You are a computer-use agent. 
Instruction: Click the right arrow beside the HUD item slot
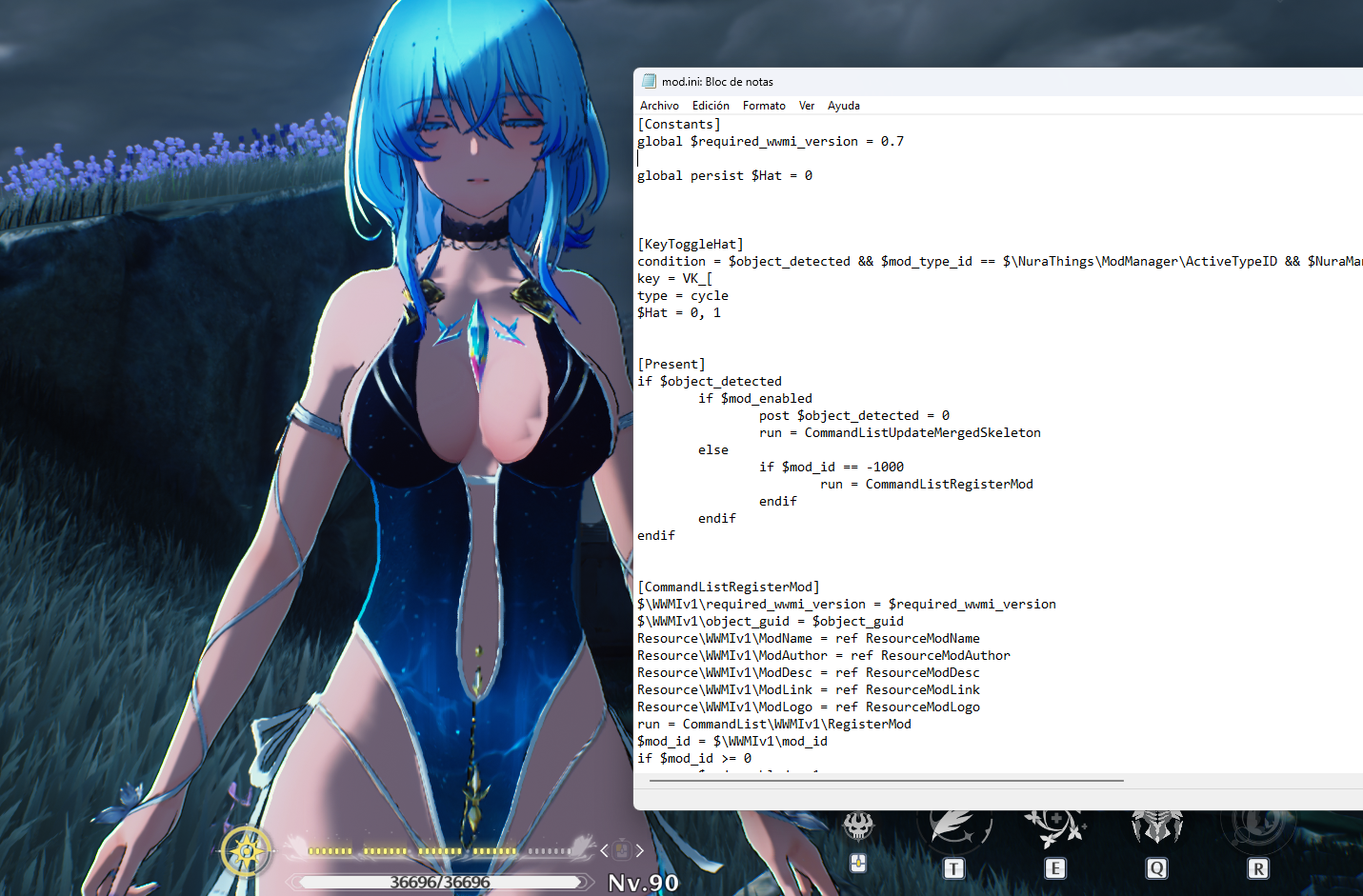[x=640, y=850]
